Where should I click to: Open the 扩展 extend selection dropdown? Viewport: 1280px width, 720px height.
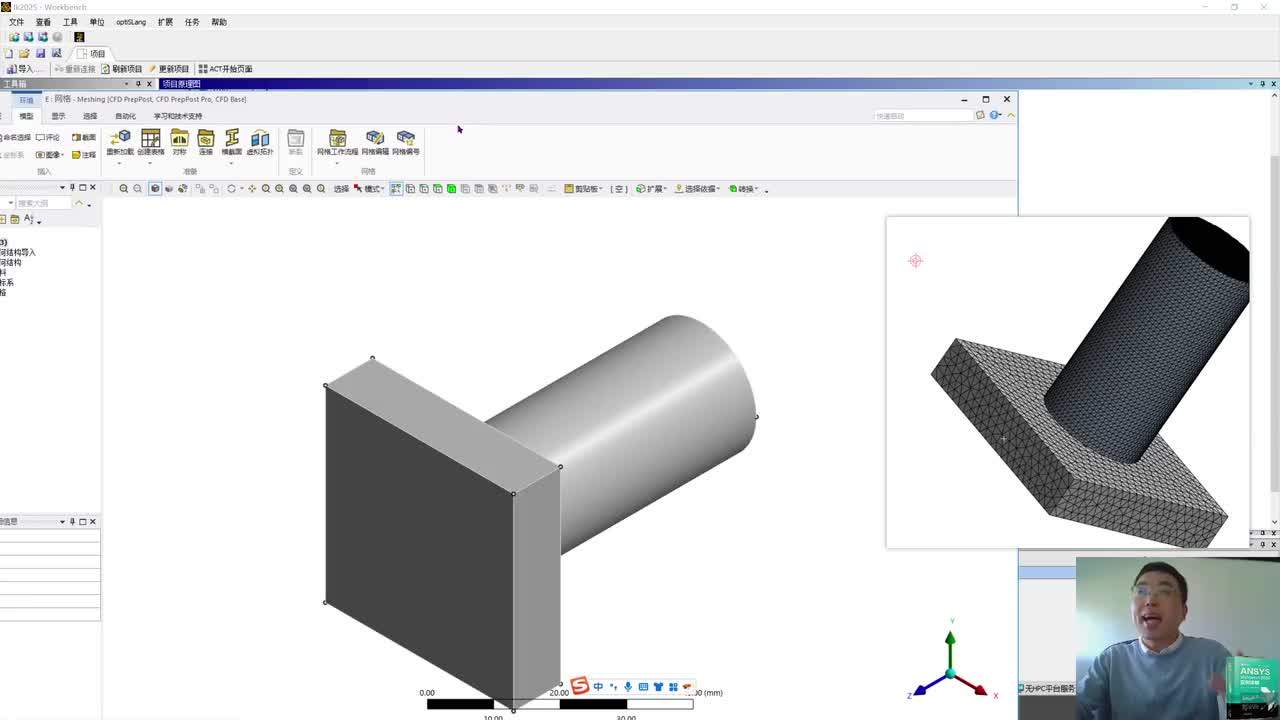coord(651,188)
